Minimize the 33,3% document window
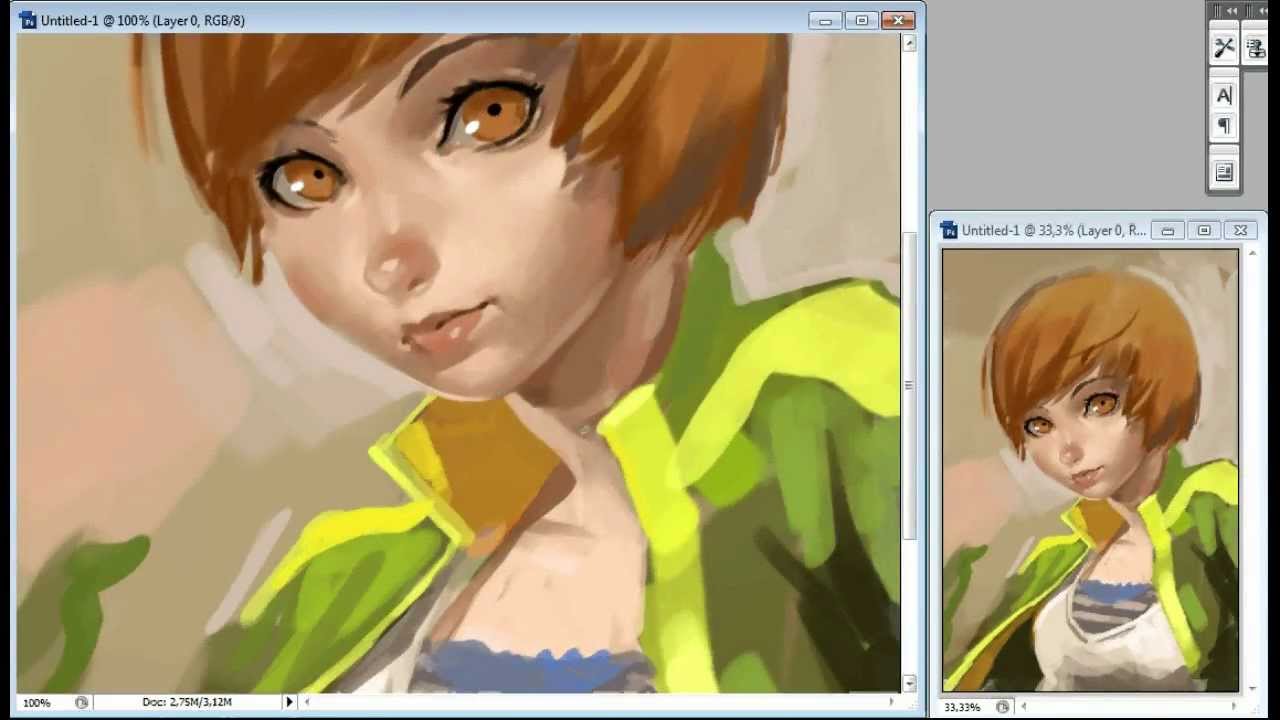Viewport: 1280px width, 720px height. 1167,230
